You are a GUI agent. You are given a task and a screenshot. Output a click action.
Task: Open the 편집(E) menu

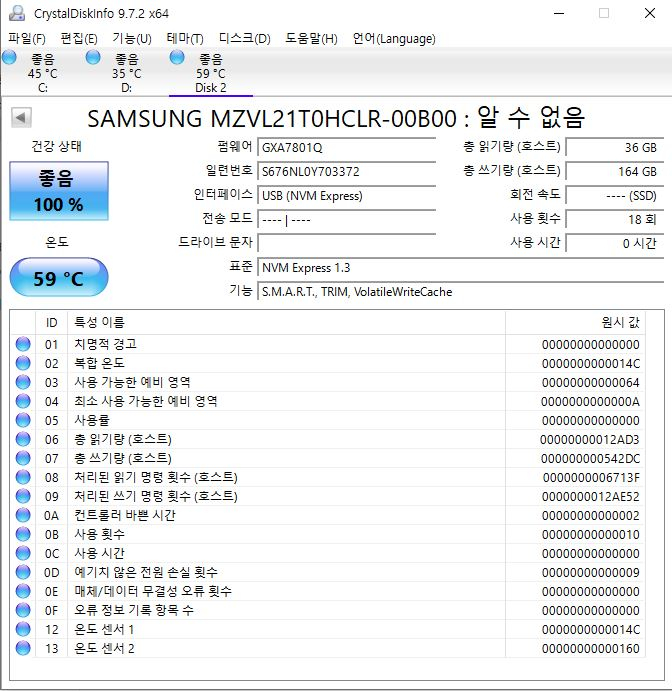point(79,39)
